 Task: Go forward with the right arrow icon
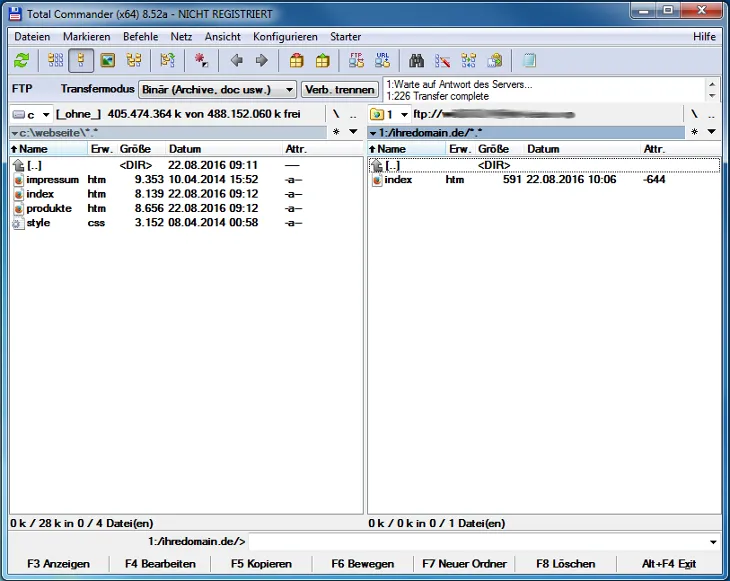(262, 61)
